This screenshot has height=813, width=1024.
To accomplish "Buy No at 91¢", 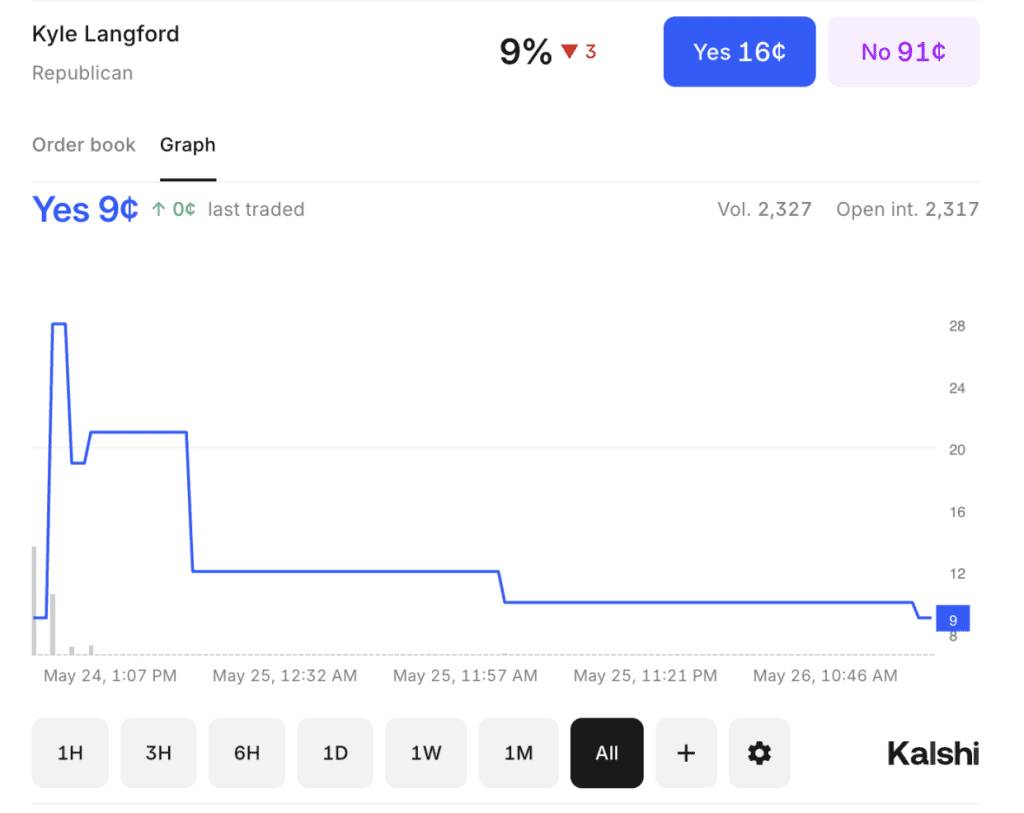I will tap(903, 52).
